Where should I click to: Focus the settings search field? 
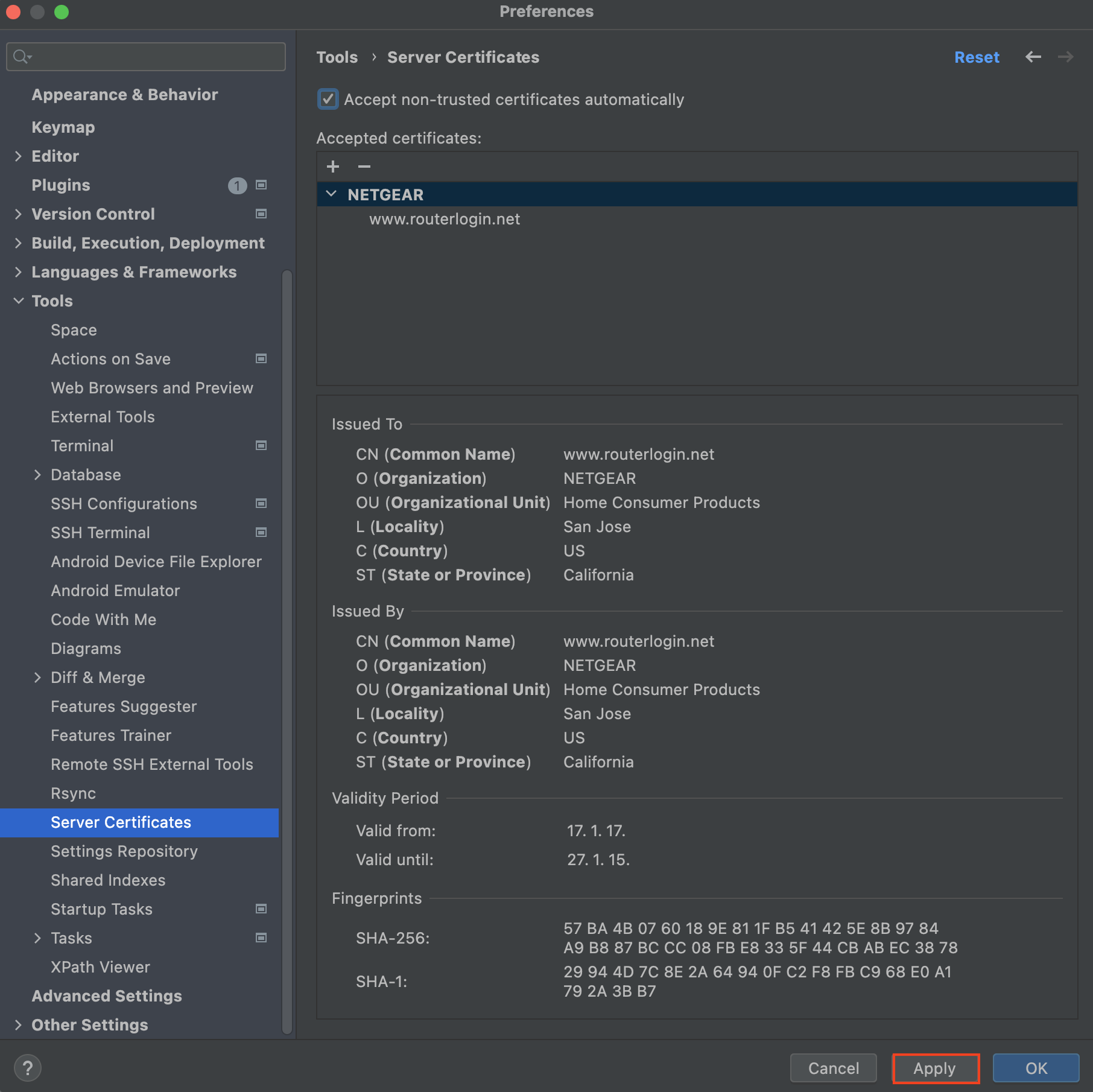tap(146, 57)
